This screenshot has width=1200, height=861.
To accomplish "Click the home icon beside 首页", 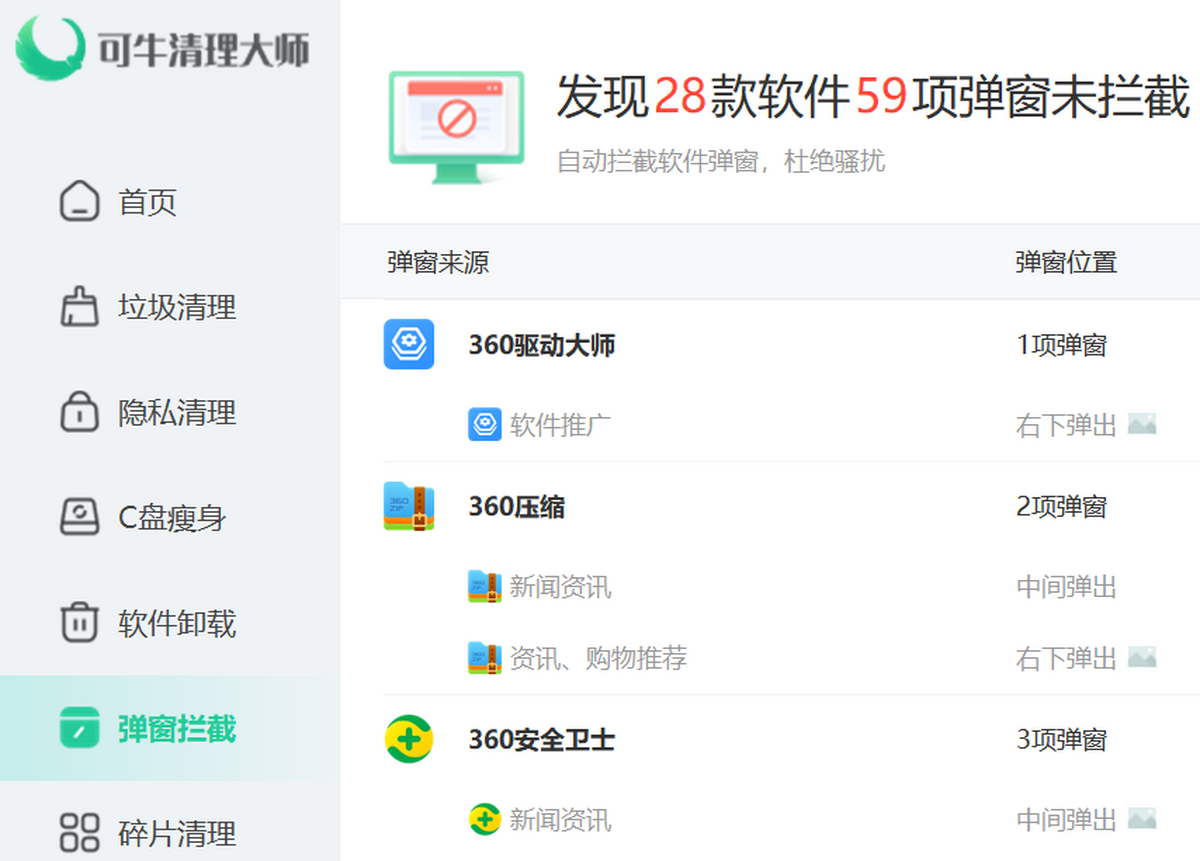I will [80, 202].
